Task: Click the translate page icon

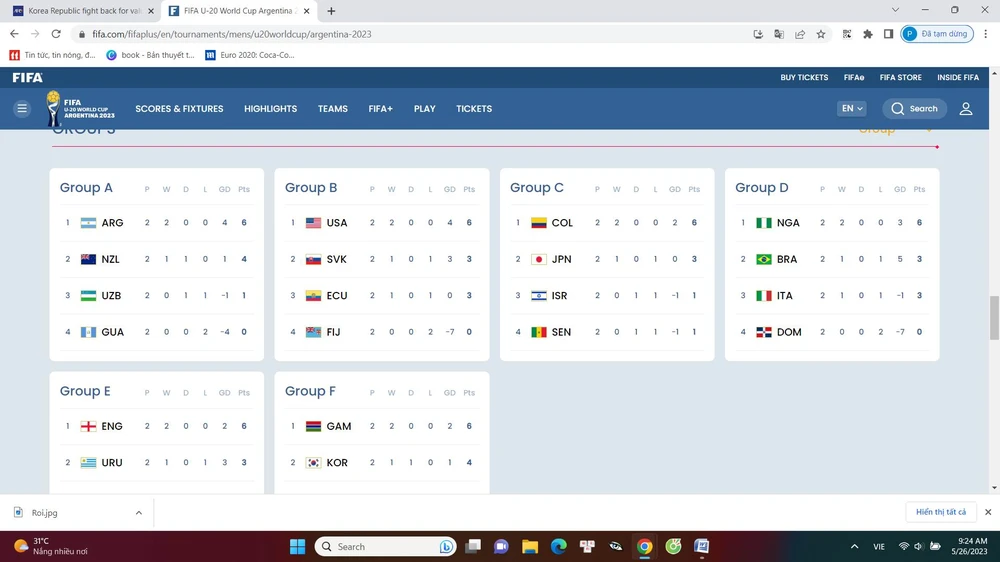Action: pyautogui.click(x=779, y=34)
